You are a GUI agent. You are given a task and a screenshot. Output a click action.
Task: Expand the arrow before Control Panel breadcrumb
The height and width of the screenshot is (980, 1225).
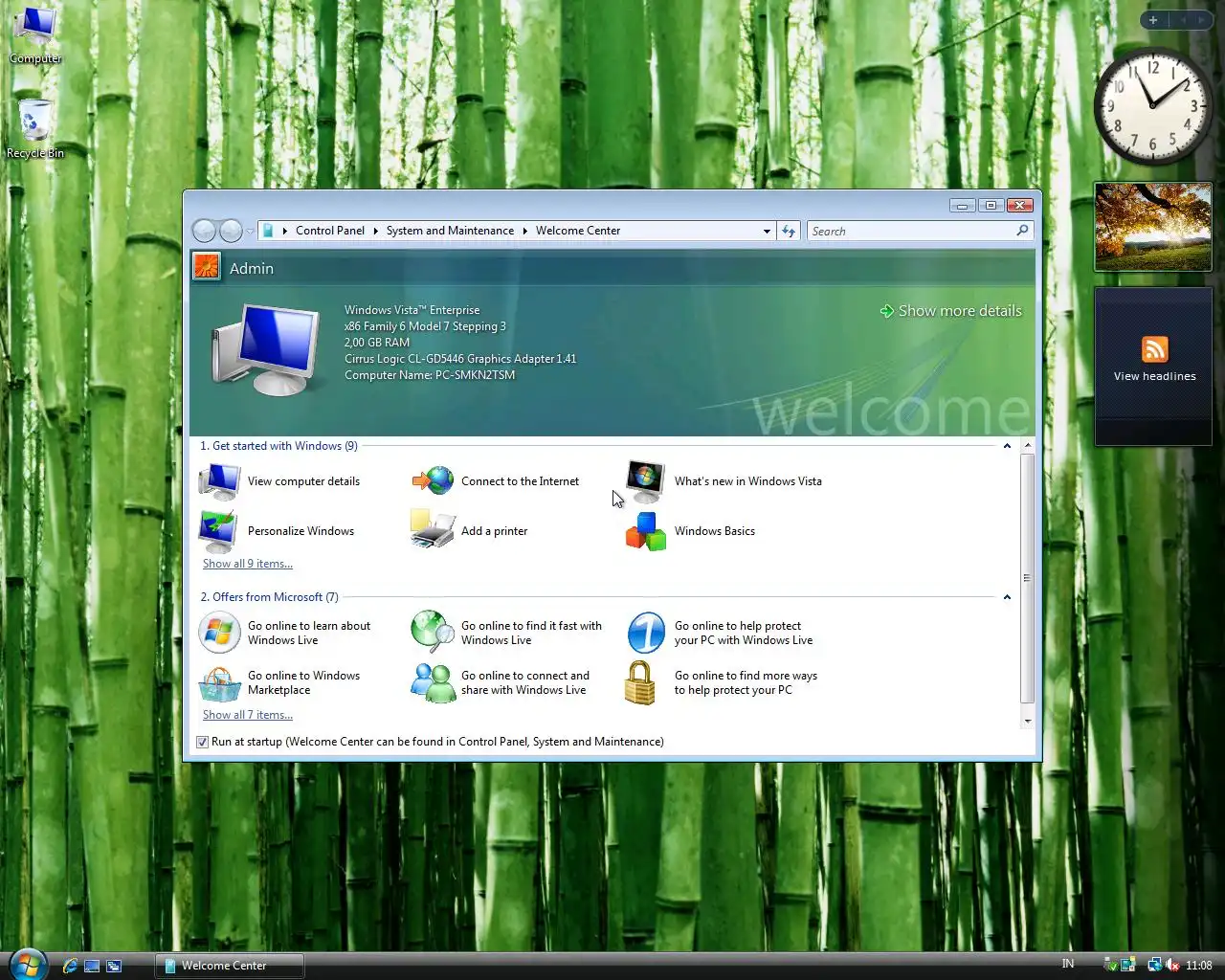285,231
